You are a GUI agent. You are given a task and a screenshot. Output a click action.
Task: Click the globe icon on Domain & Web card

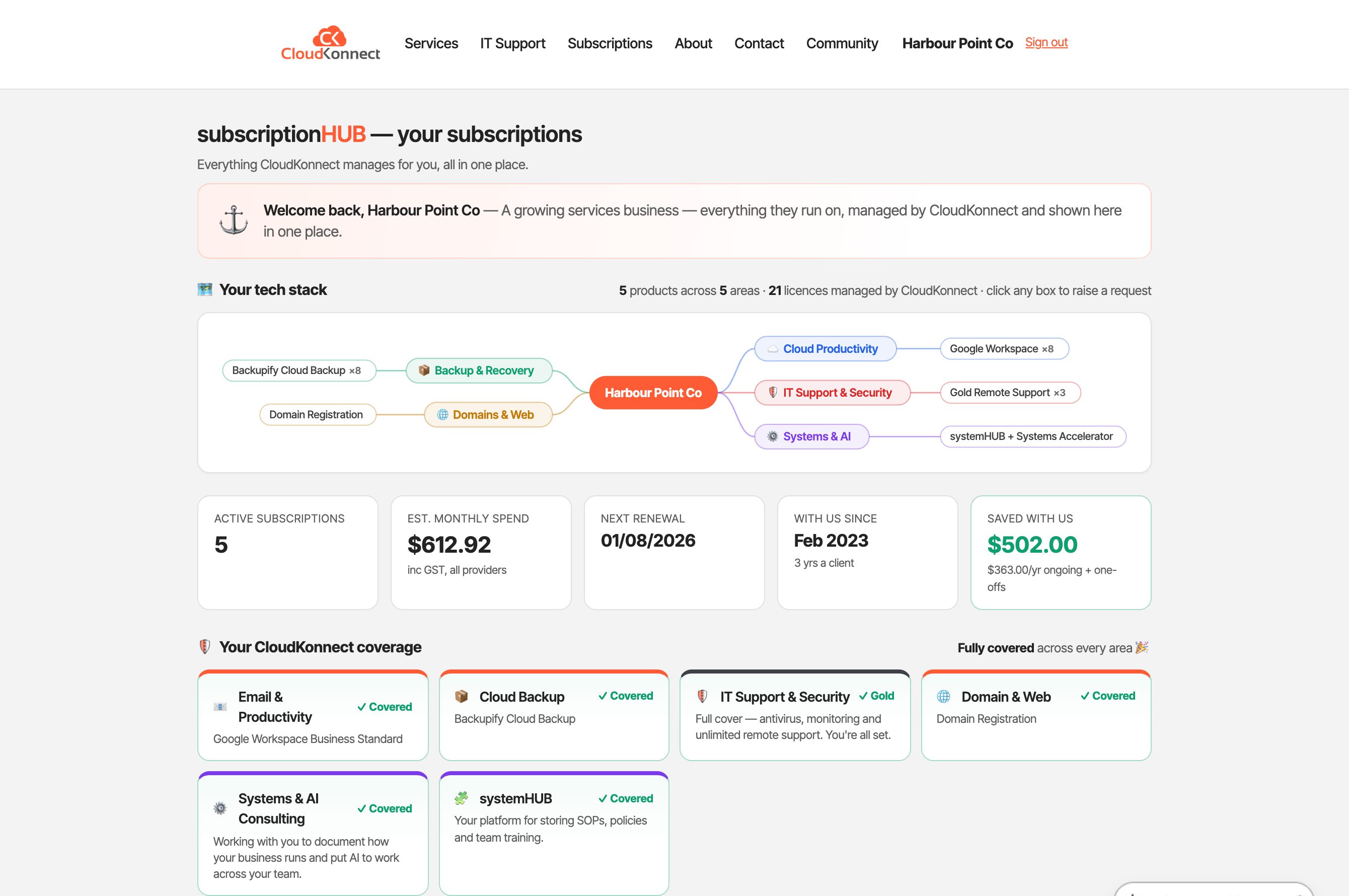pyautogui.click(x=943, y=697)
